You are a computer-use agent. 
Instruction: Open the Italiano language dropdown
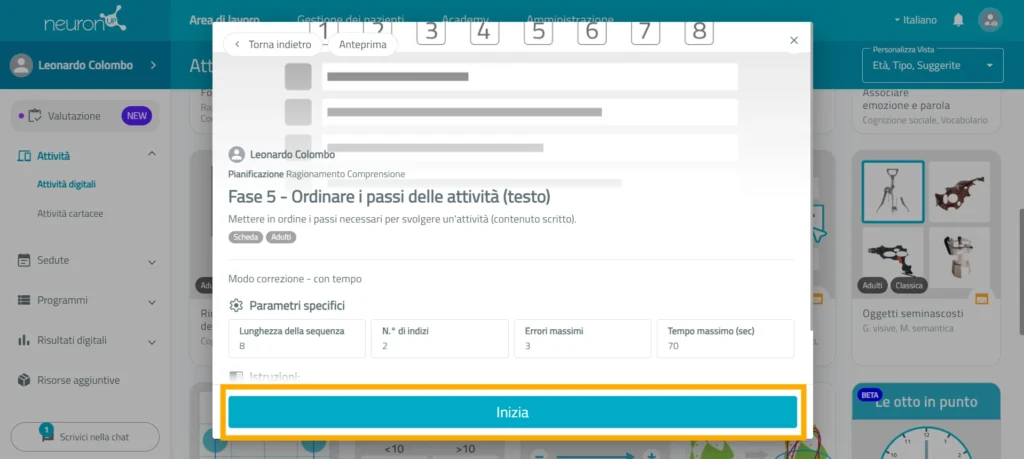(915, 20)
